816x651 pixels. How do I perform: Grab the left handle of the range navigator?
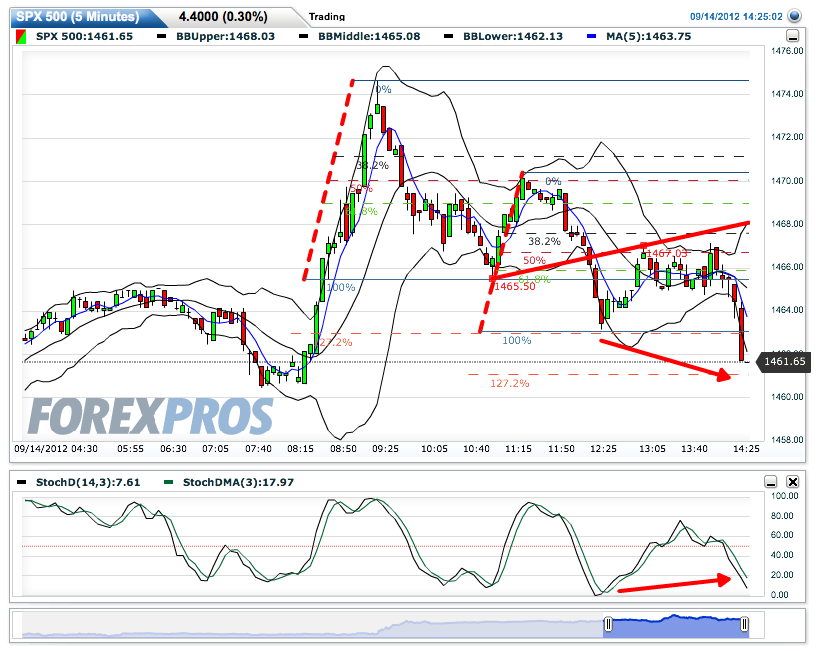point(608,624)
